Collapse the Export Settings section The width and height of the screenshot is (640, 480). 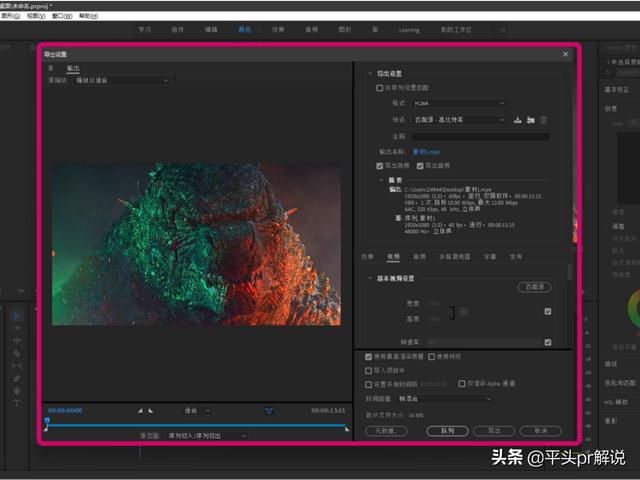pos(370,73)
